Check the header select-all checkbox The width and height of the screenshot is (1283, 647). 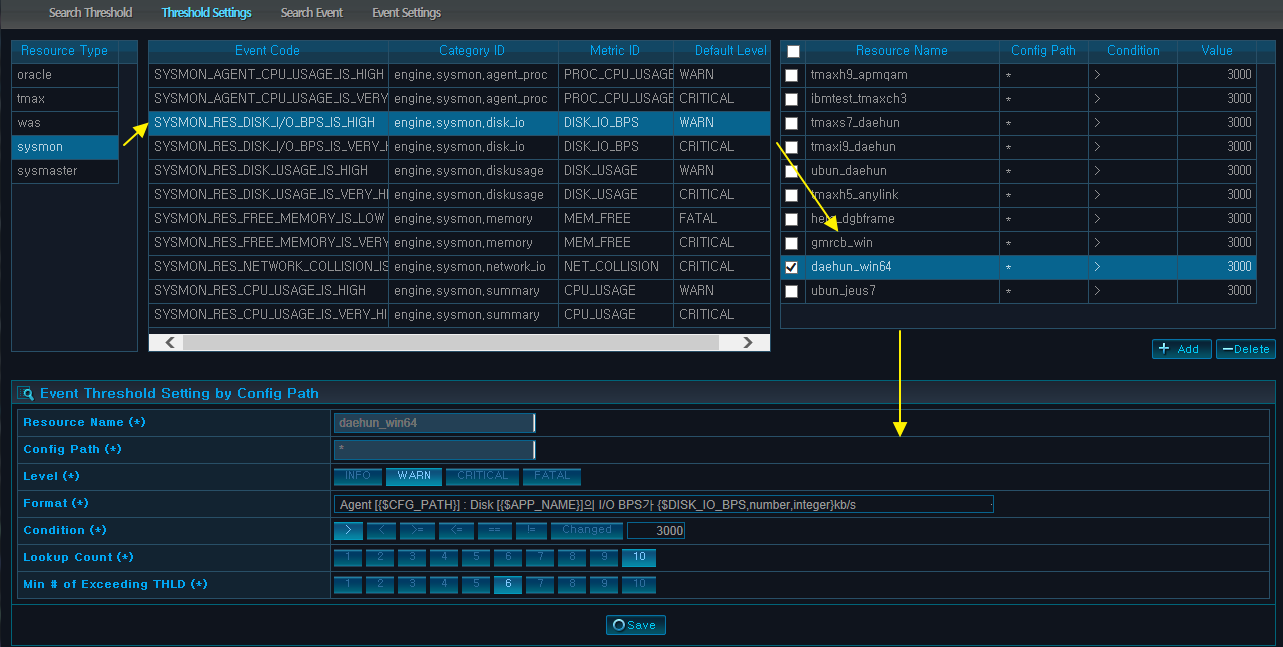793,51
